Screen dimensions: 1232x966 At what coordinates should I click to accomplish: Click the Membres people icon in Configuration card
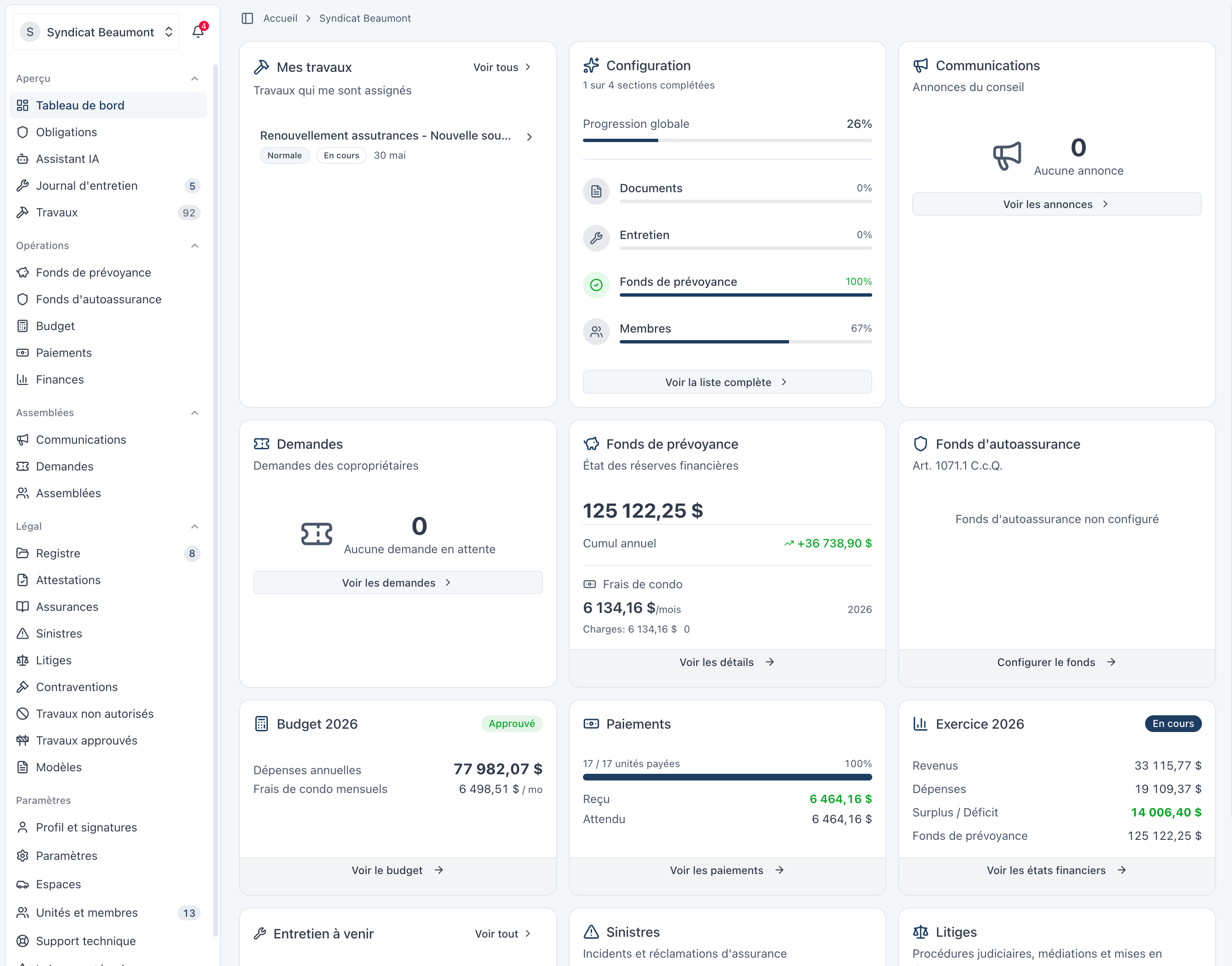(x=596, y=331)
